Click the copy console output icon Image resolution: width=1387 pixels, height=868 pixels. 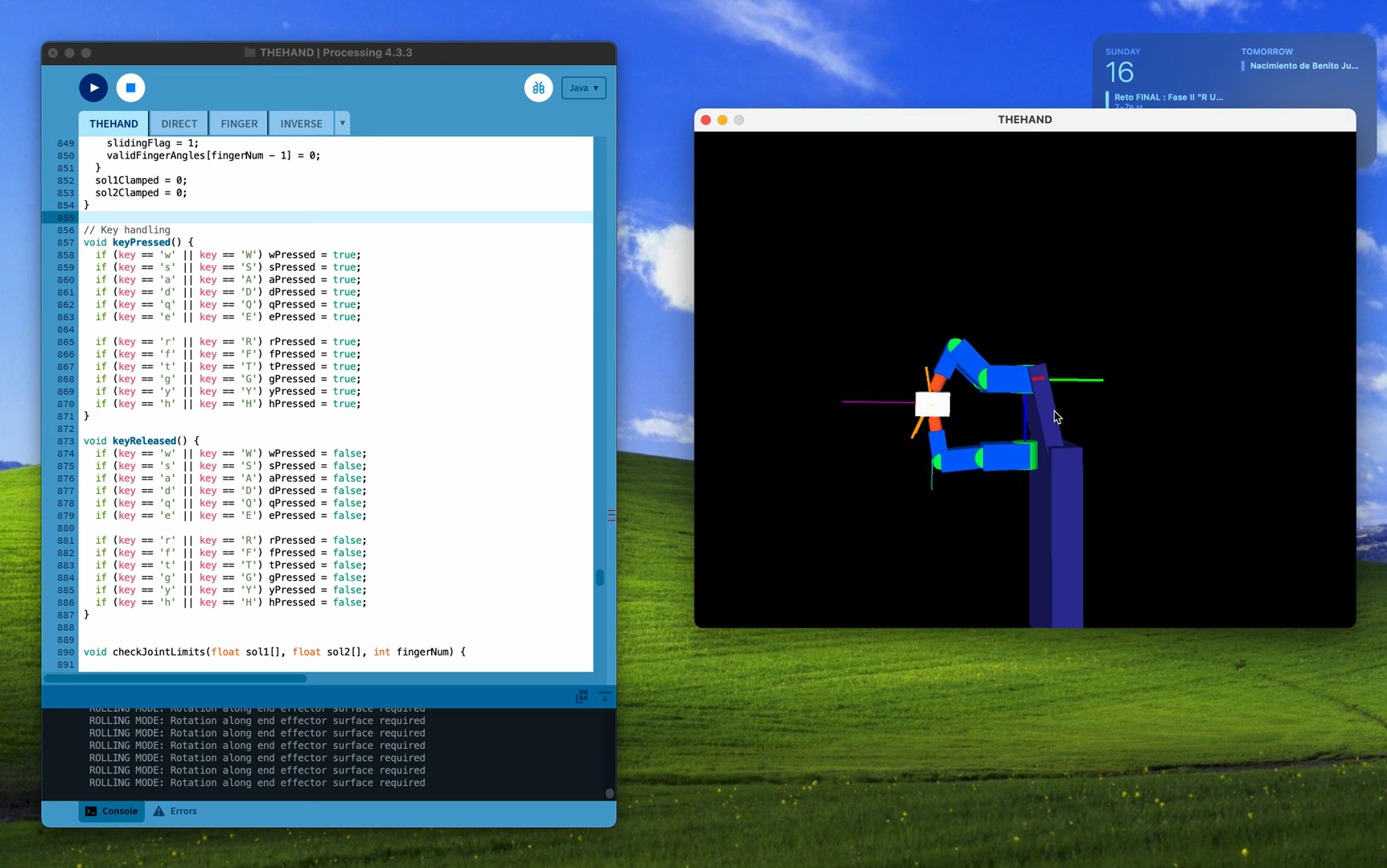click(582, 697)
